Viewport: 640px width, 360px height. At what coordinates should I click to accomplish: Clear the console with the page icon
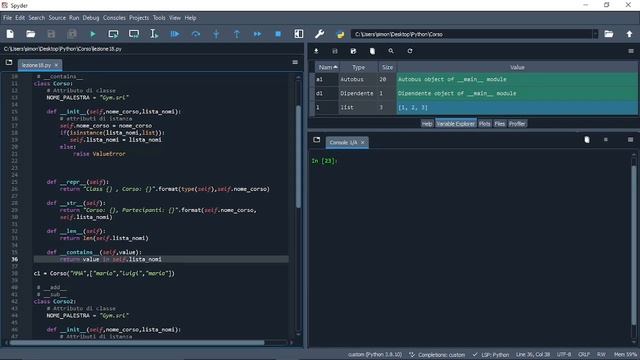(x=587, y=140)
